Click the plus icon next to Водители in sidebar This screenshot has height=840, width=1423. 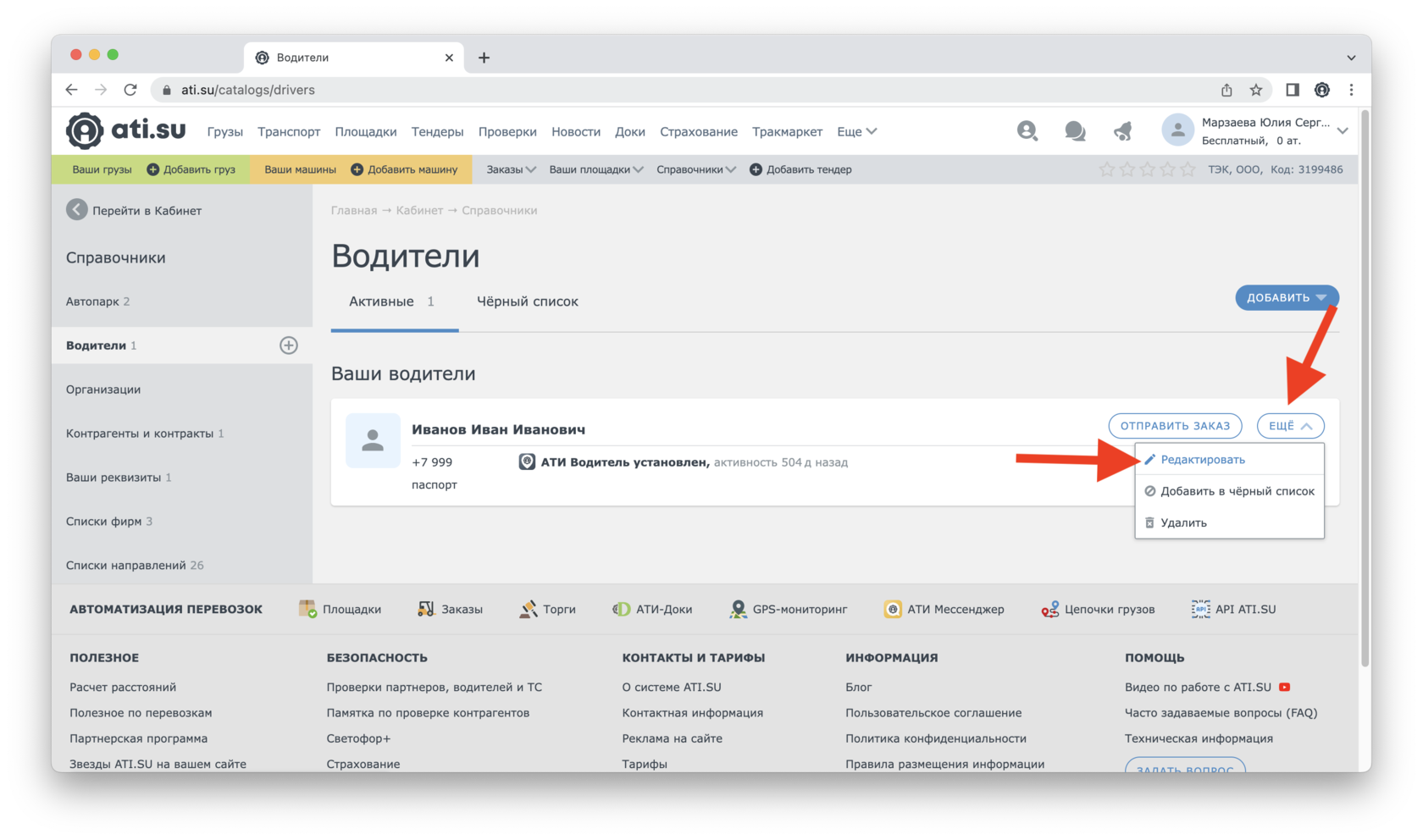tap(288, 345)
